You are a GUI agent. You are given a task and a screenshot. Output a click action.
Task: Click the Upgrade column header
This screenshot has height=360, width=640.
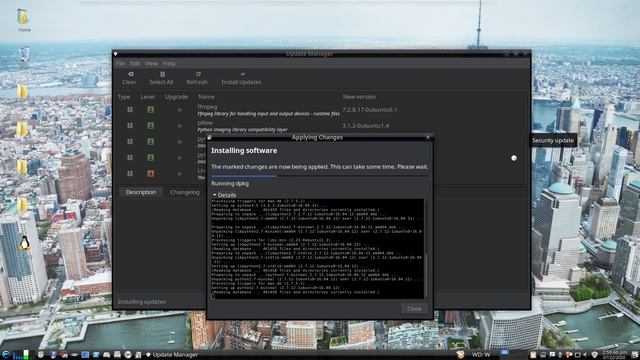tap(176, 97)
